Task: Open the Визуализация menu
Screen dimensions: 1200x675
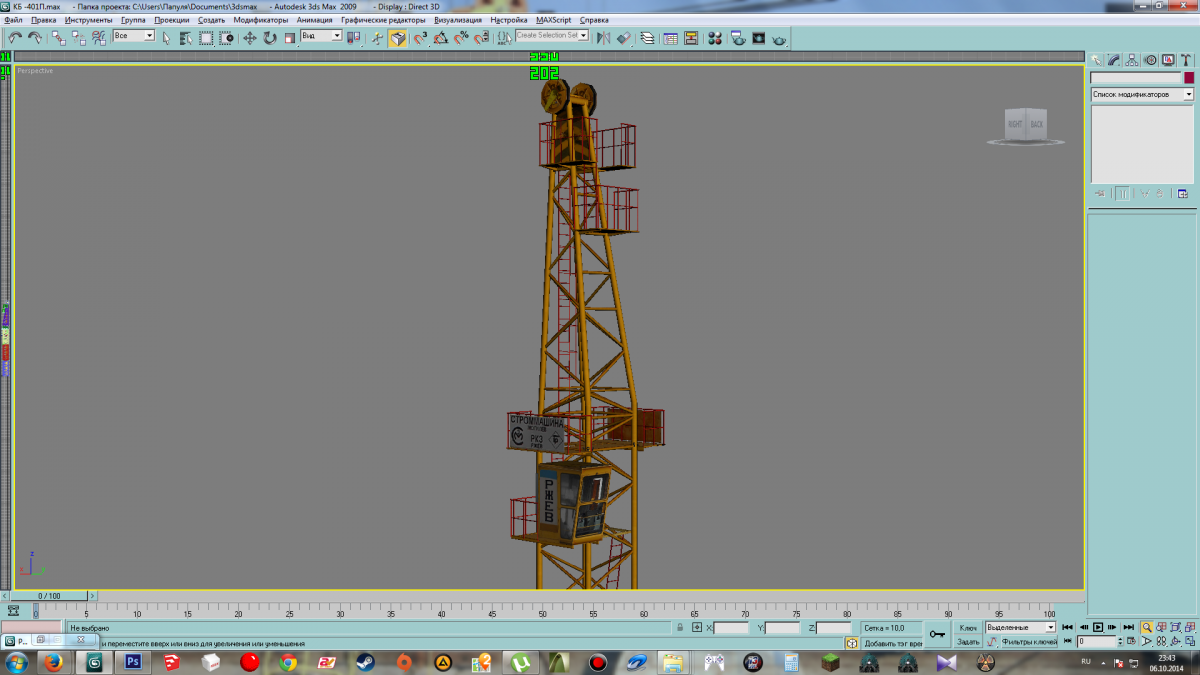Action: [458, 20]
